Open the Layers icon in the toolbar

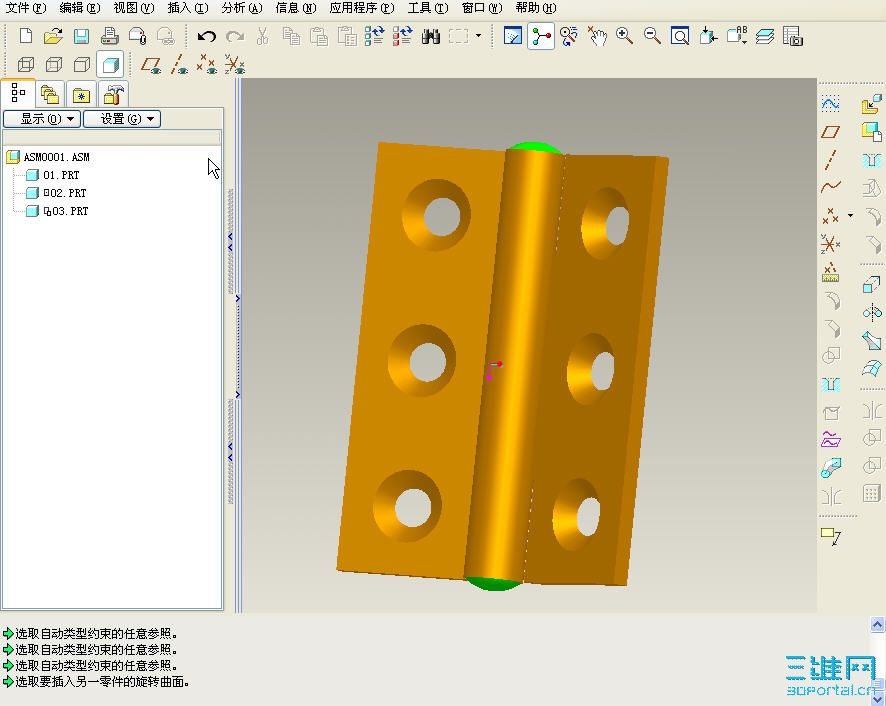[765, 36]
